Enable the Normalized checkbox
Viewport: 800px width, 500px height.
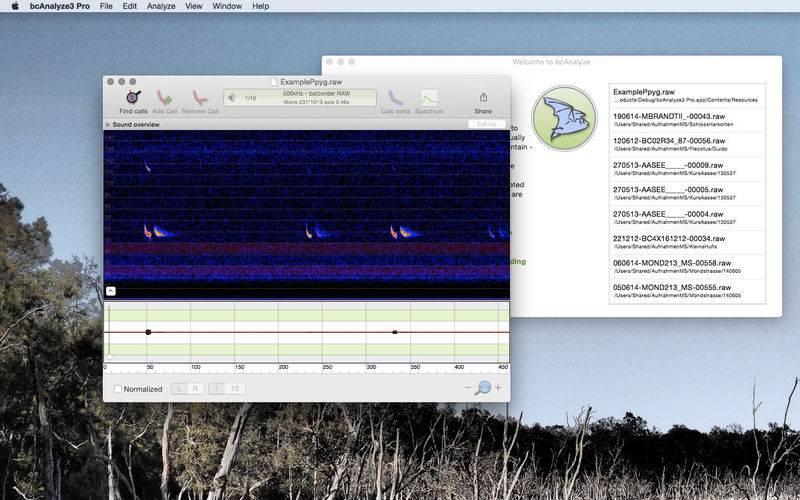(118, 389)
